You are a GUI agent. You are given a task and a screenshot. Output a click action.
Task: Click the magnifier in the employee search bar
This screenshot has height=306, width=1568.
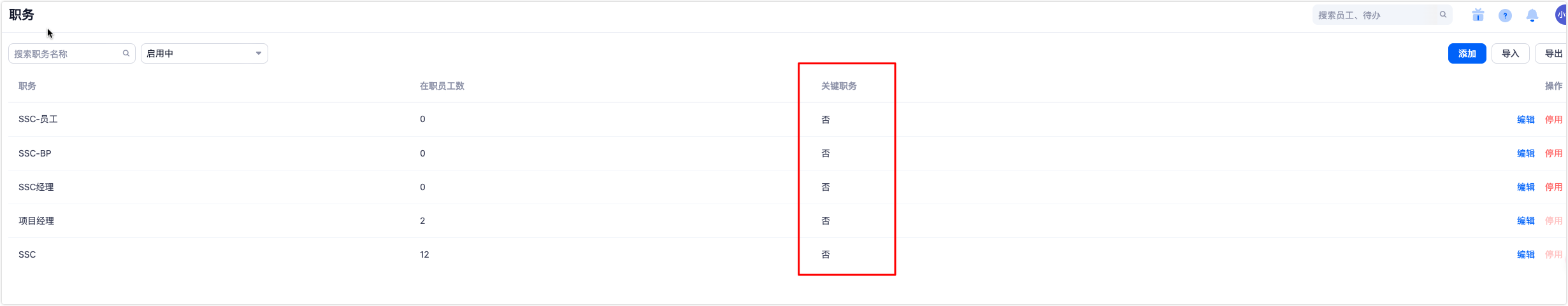1443,15
